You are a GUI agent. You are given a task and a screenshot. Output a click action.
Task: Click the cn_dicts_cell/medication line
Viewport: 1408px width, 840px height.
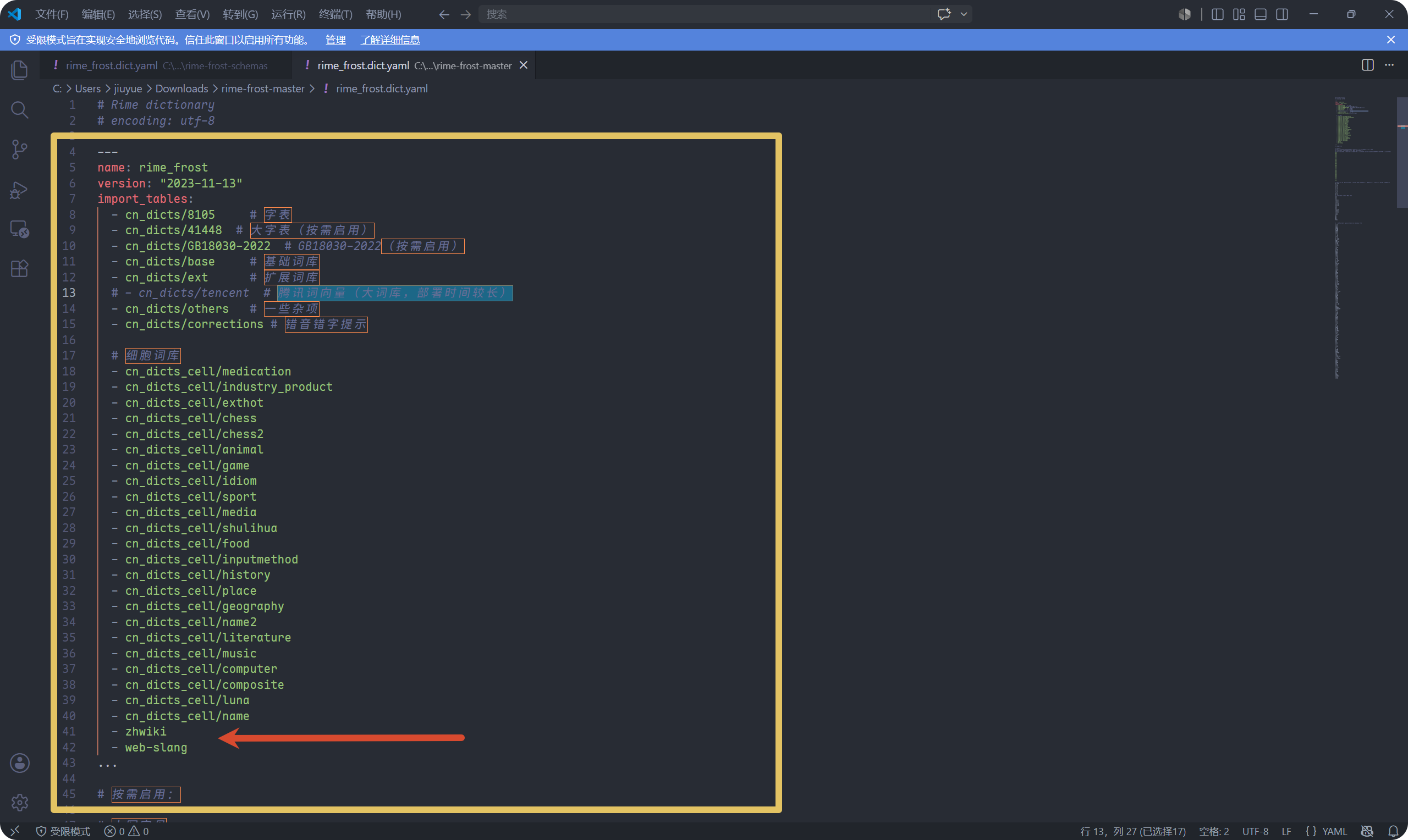(x=207, y=371)
